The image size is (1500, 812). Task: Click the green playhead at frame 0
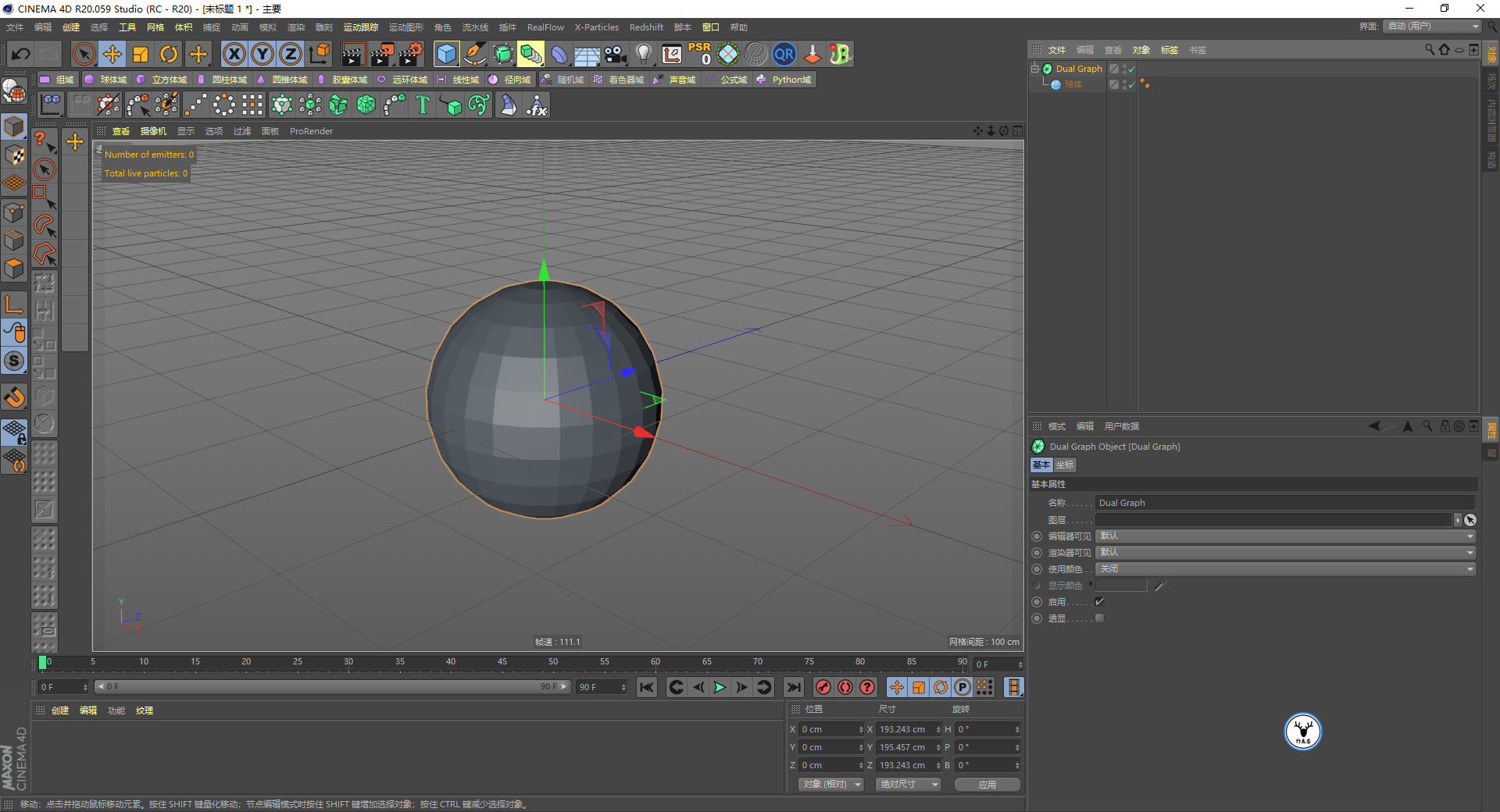42,662
